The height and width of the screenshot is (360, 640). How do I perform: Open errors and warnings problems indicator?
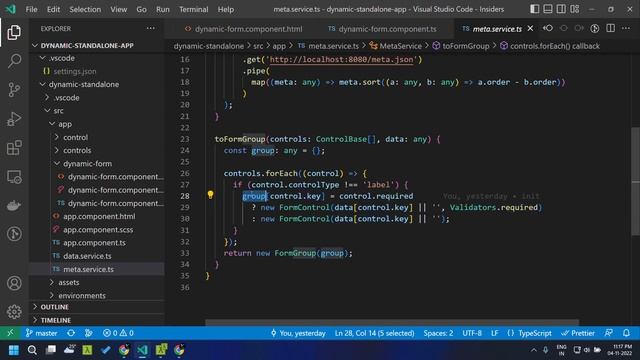coord(118,333)
